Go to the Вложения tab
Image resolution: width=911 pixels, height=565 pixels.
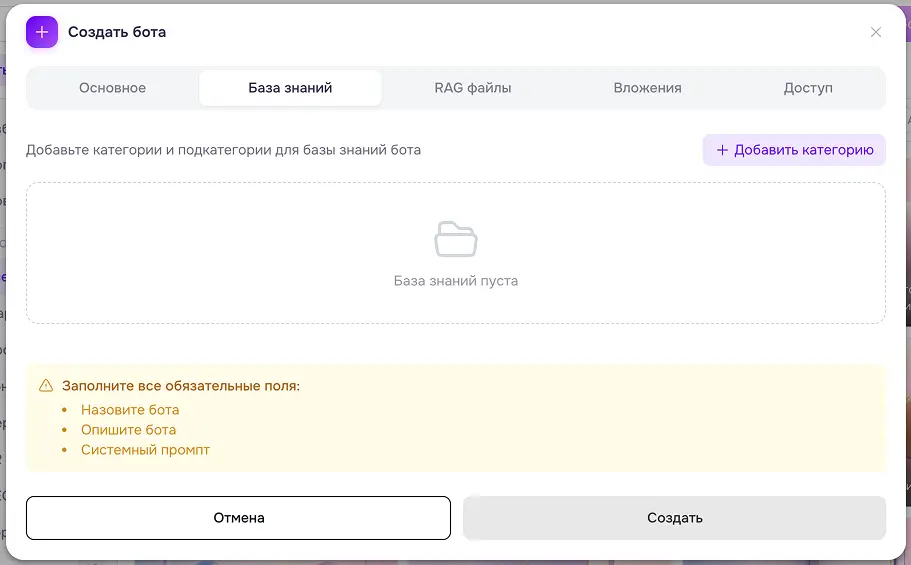(x=647, y=88)
